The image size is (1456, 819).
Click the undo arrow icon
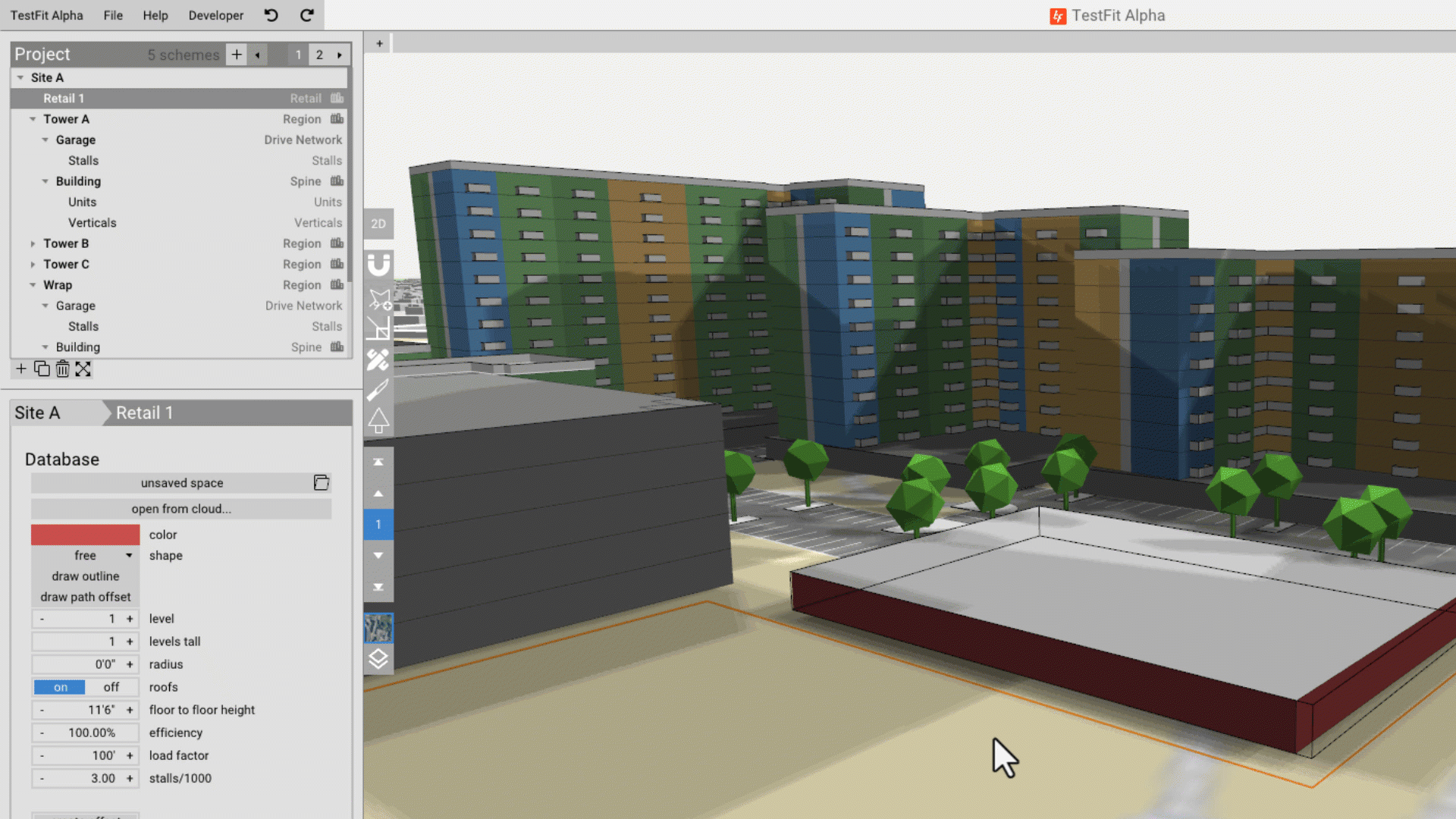point(271,15)
